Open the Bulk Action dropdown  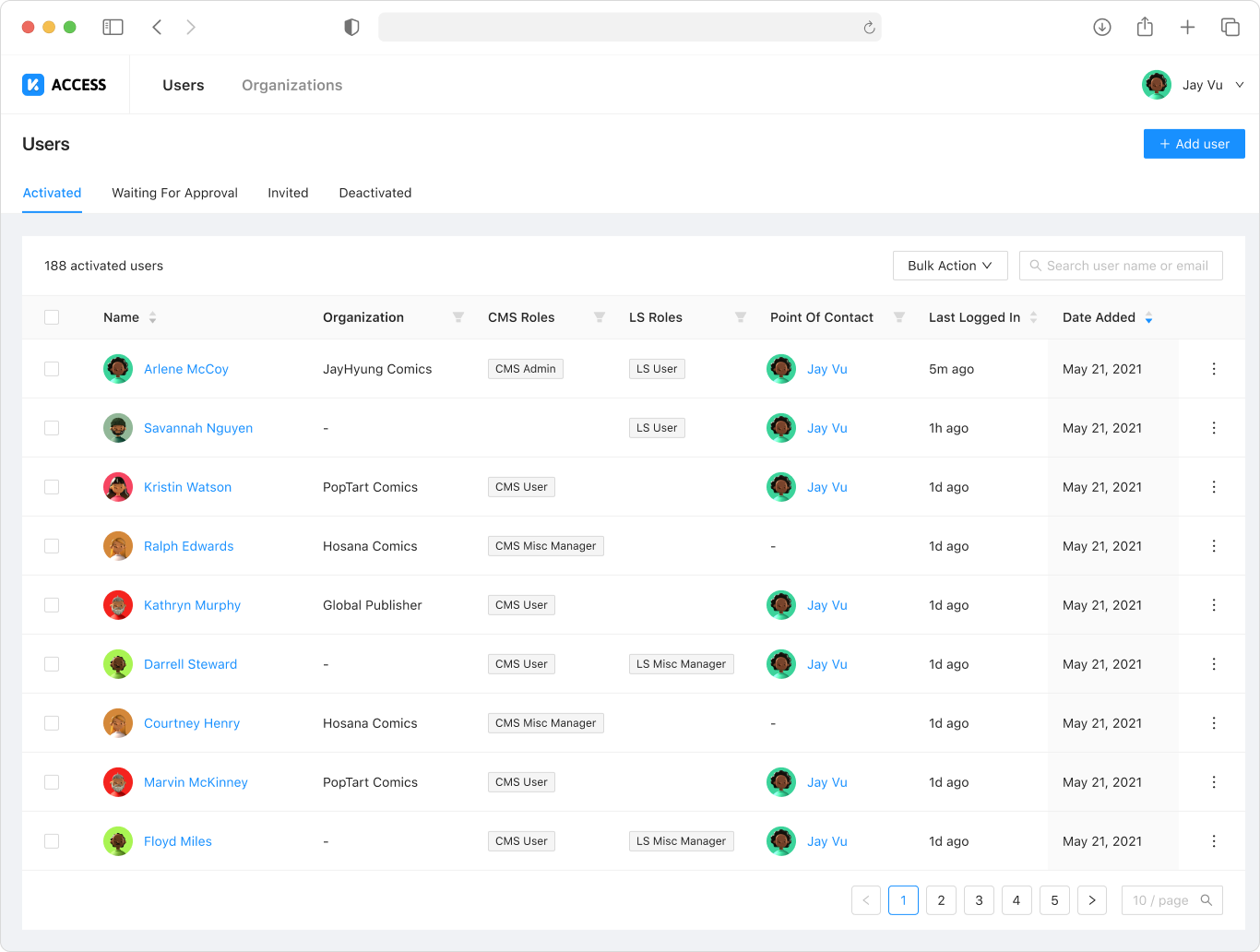(950, 266)
